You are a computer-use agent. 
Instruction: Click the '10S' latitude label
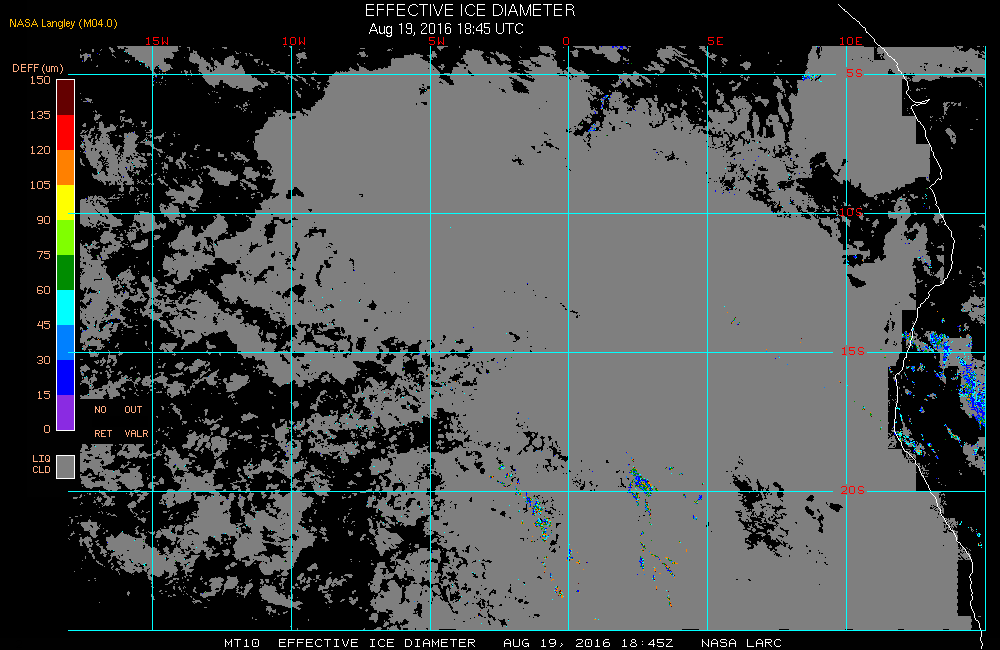click(851, 212)
